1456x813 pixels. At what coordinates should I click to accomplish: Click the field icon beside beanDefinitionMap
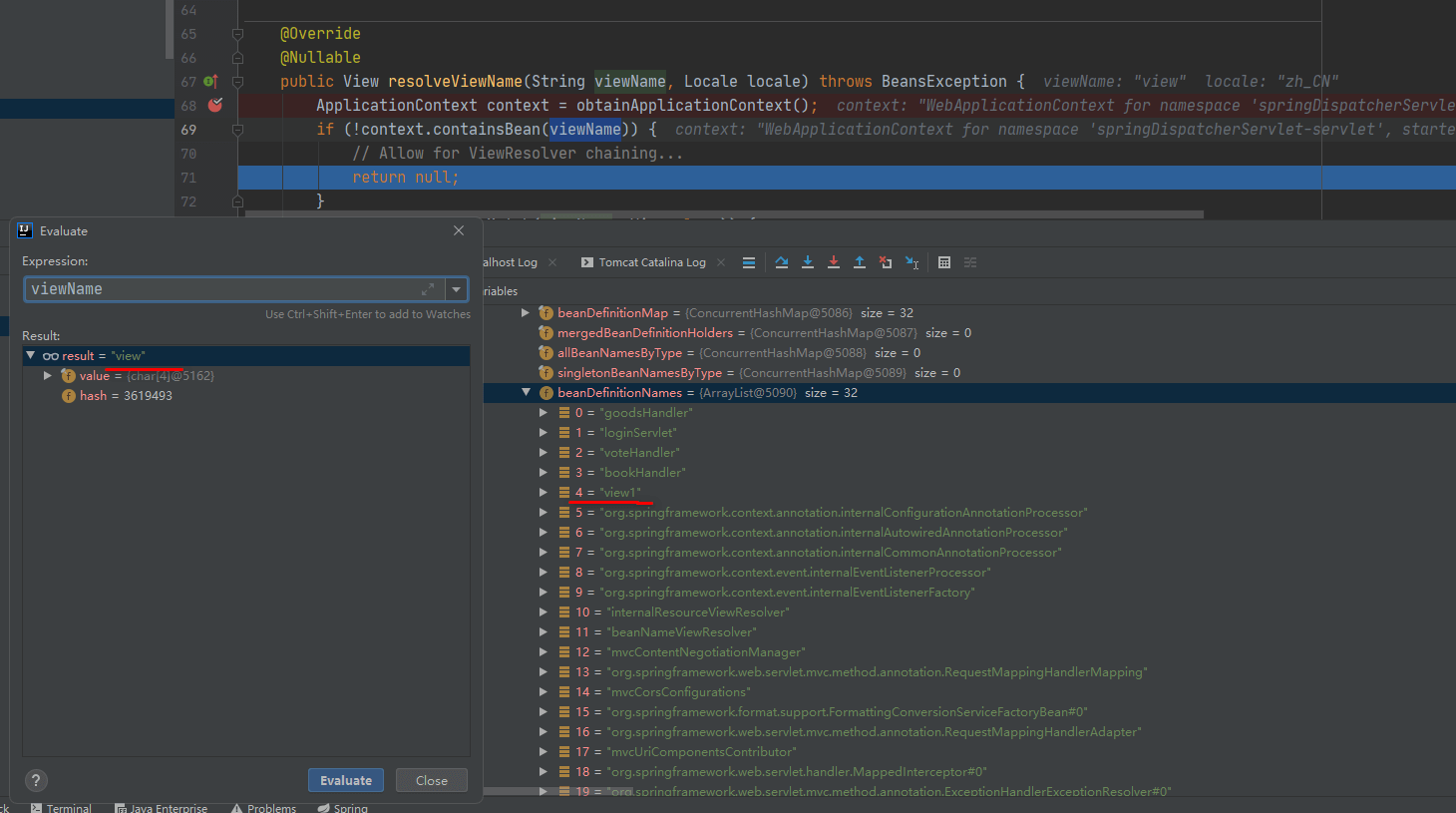point(546,313)
